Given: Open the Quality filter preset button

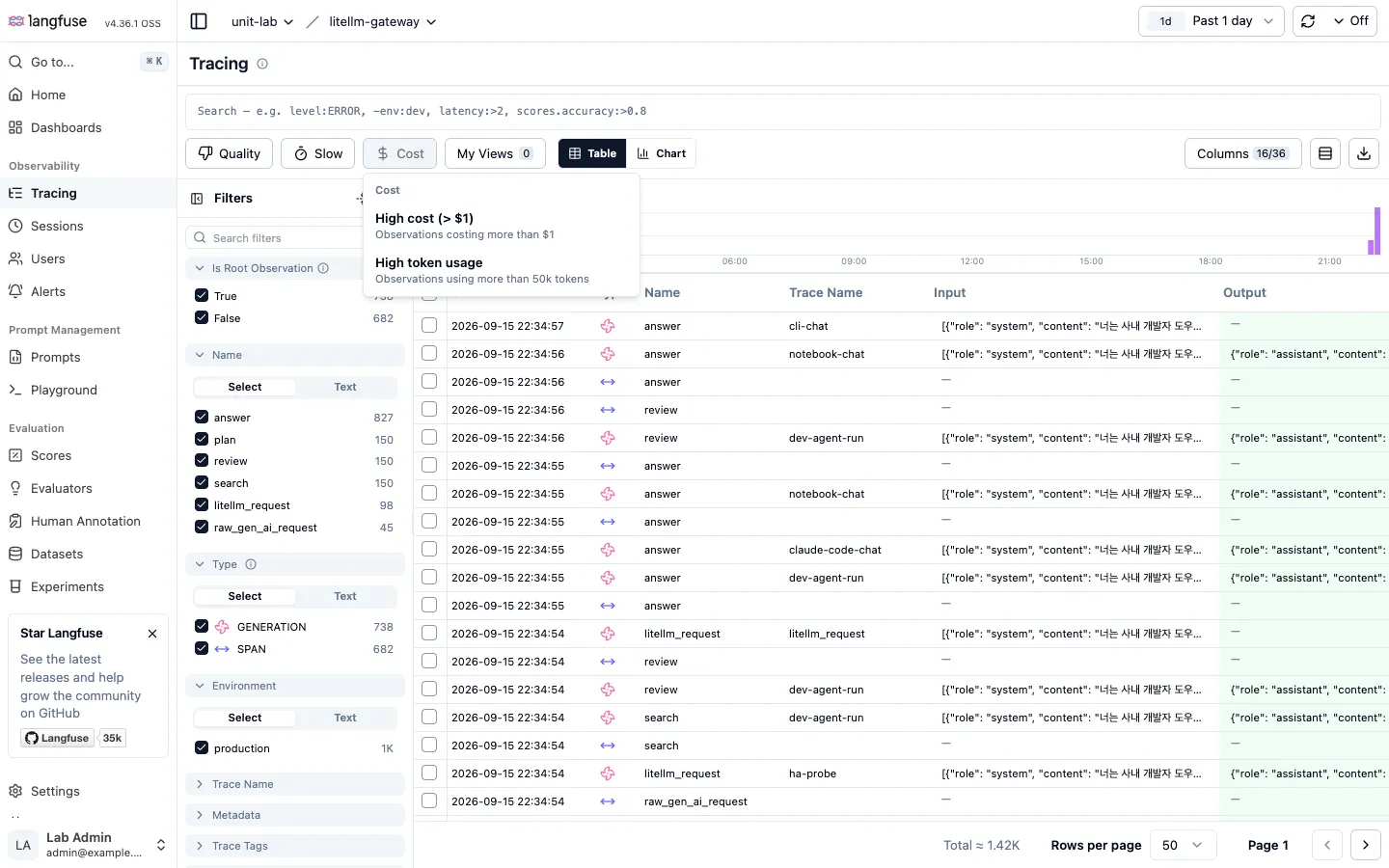Looking at the screenshot, I should [230, 153].
